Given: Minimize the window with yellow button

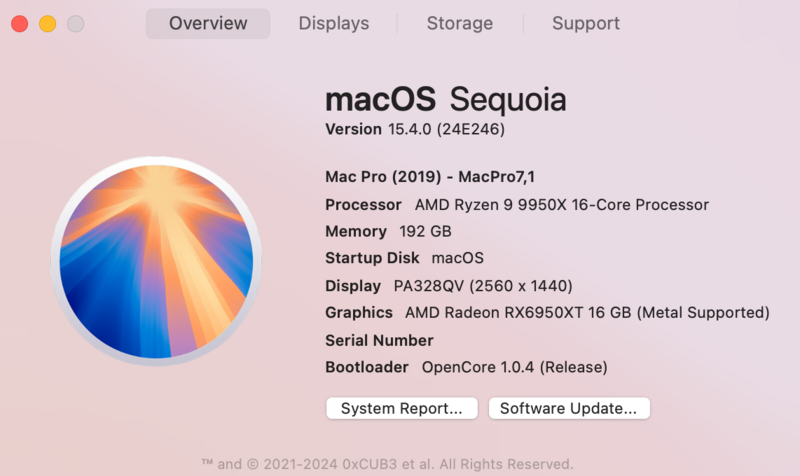Looking at the screenshot, I should 47,24.
